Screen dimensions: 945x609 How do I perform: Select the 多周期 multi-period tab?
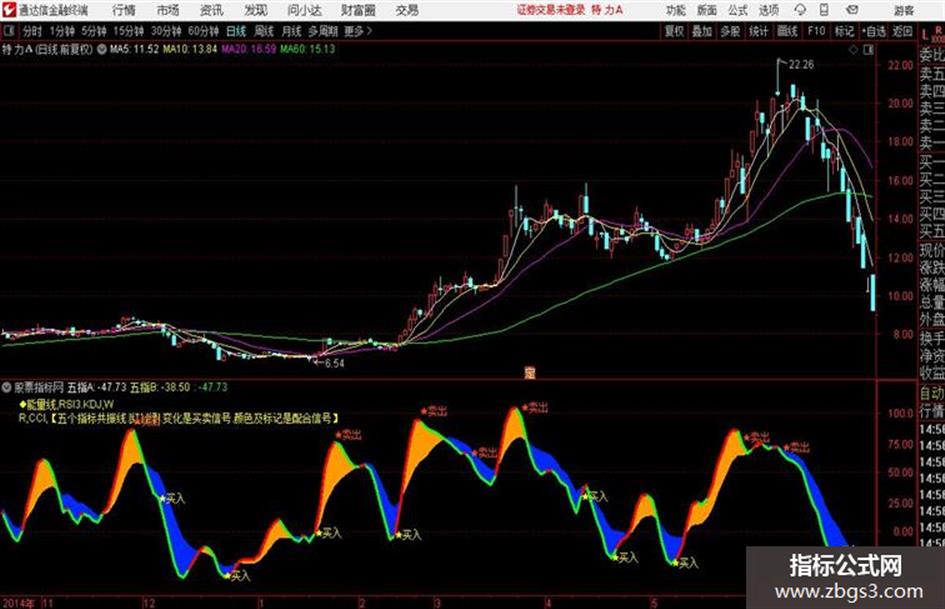click(323, 31)
